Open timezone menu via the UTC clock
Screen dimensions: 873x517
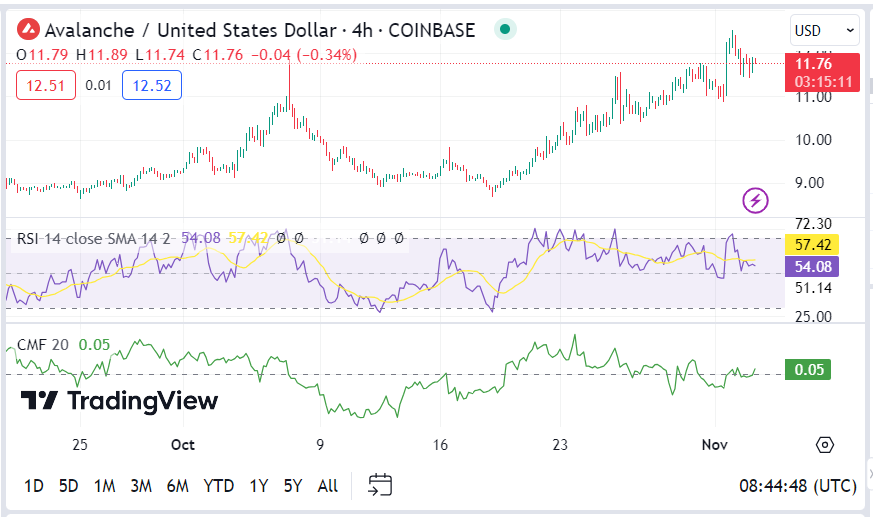click(x=797, y=486)
